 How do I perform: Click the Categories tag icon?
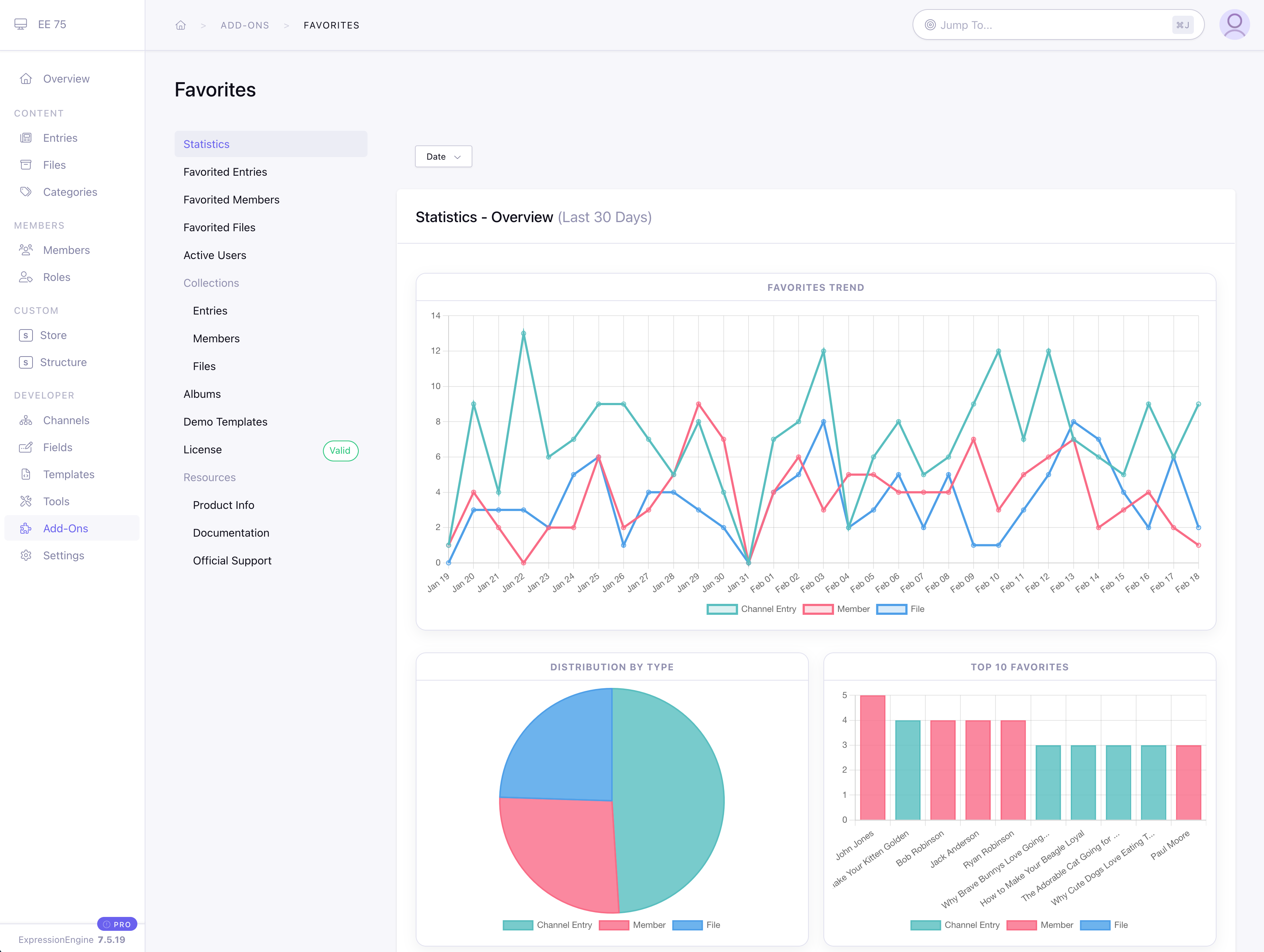tap(26, 192)
